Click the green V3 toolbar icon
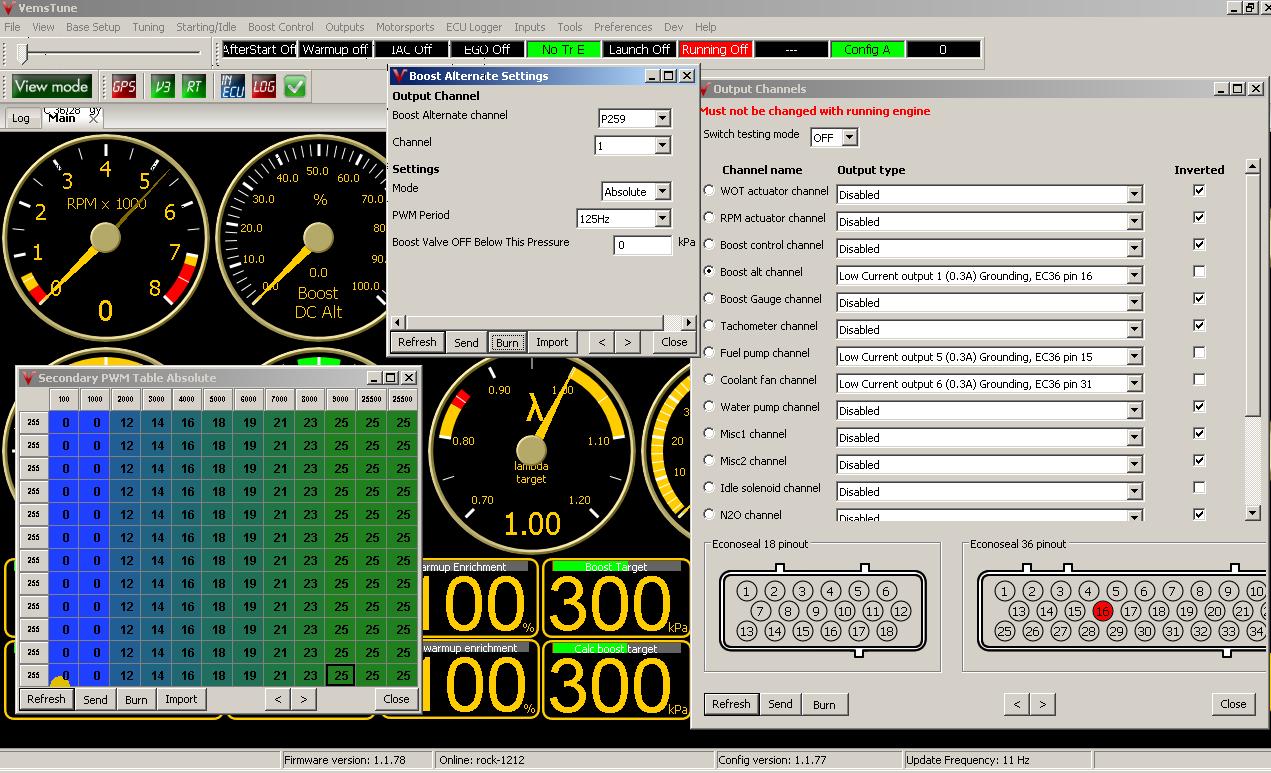The image size is (1271, 773). coord(162,87)
